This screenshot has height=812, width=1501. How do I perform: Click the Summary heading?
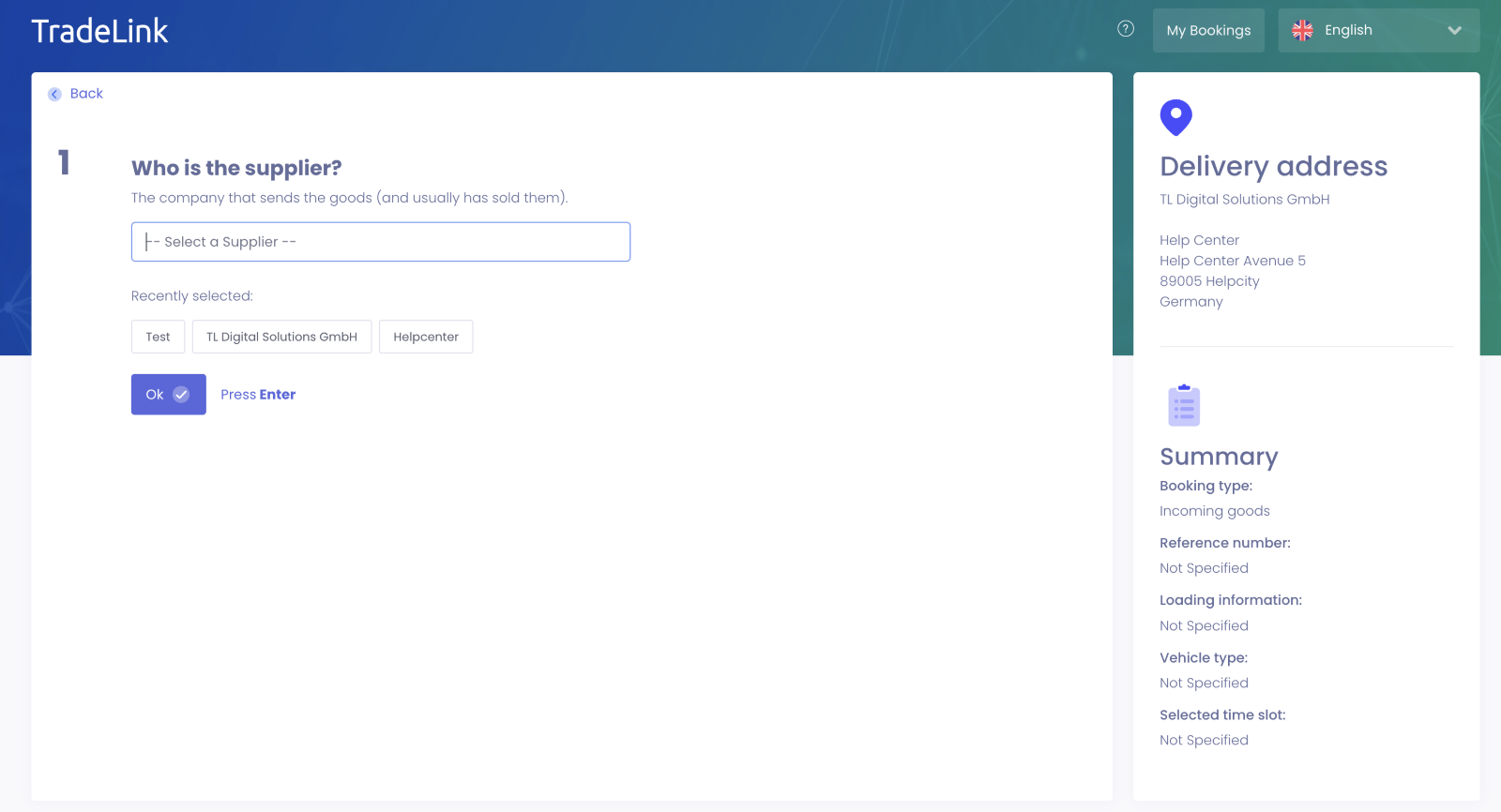[1219, 457]
